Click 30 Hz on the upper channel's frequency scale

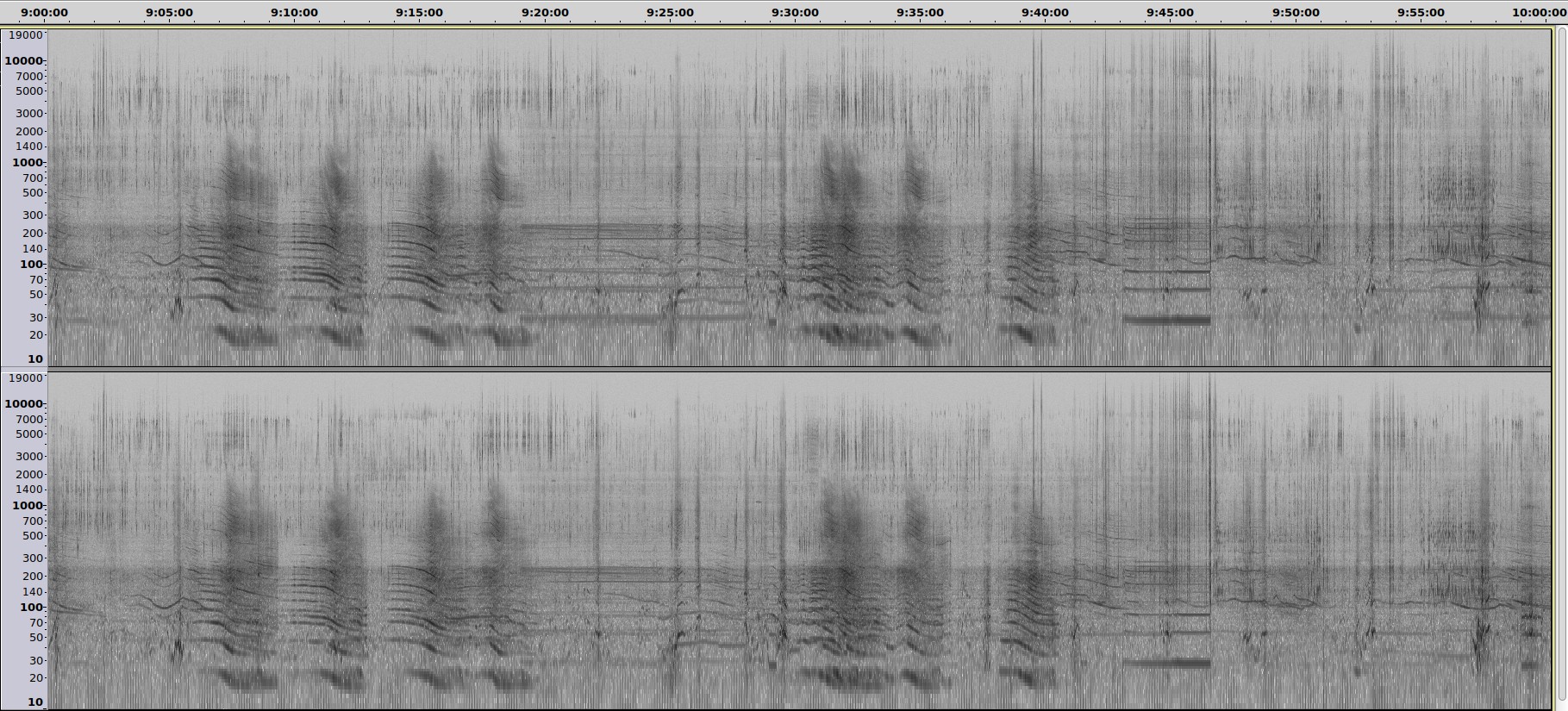[35, 318]
